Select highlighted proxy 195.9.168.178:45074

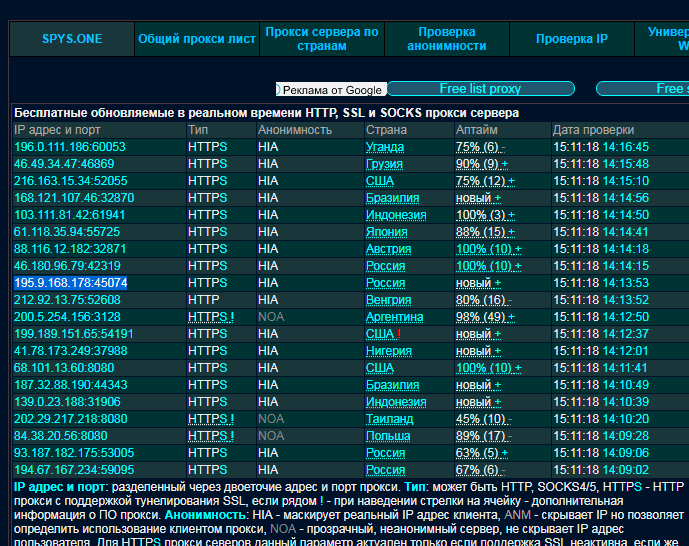point(70,283)
